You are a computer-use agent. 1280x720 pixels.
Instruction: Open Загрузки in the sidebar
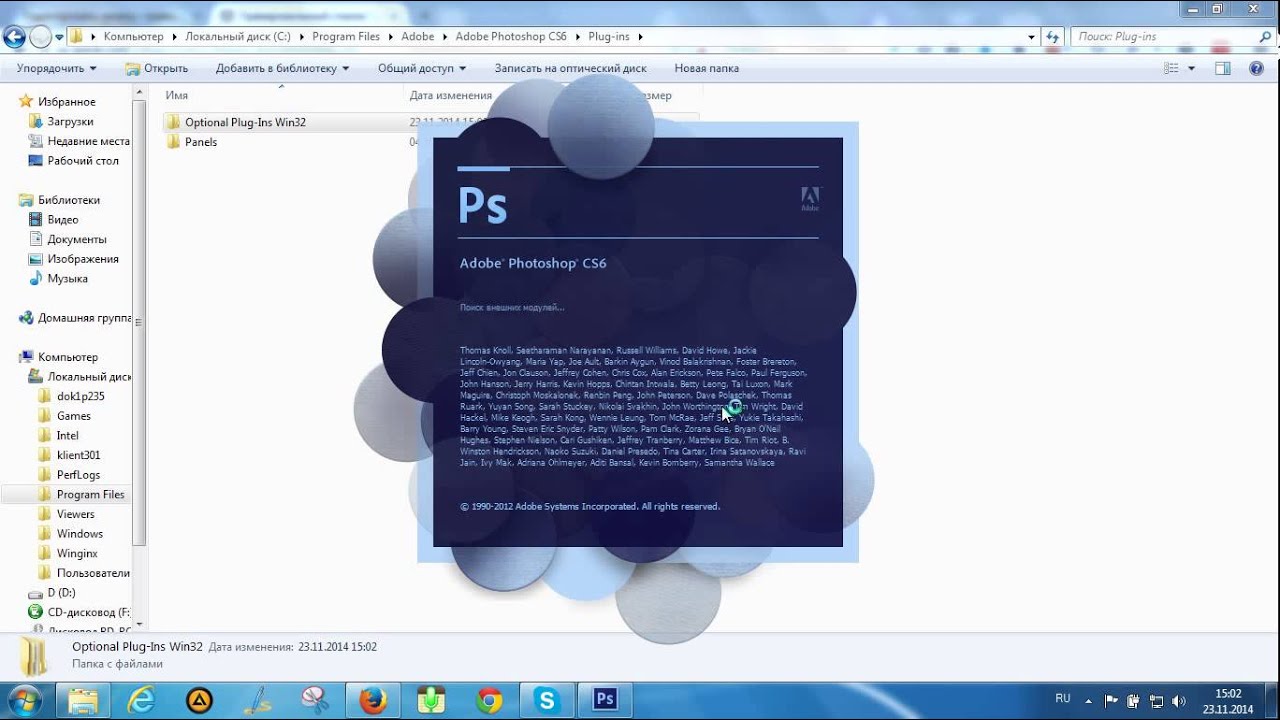click(x=70, y=121)
